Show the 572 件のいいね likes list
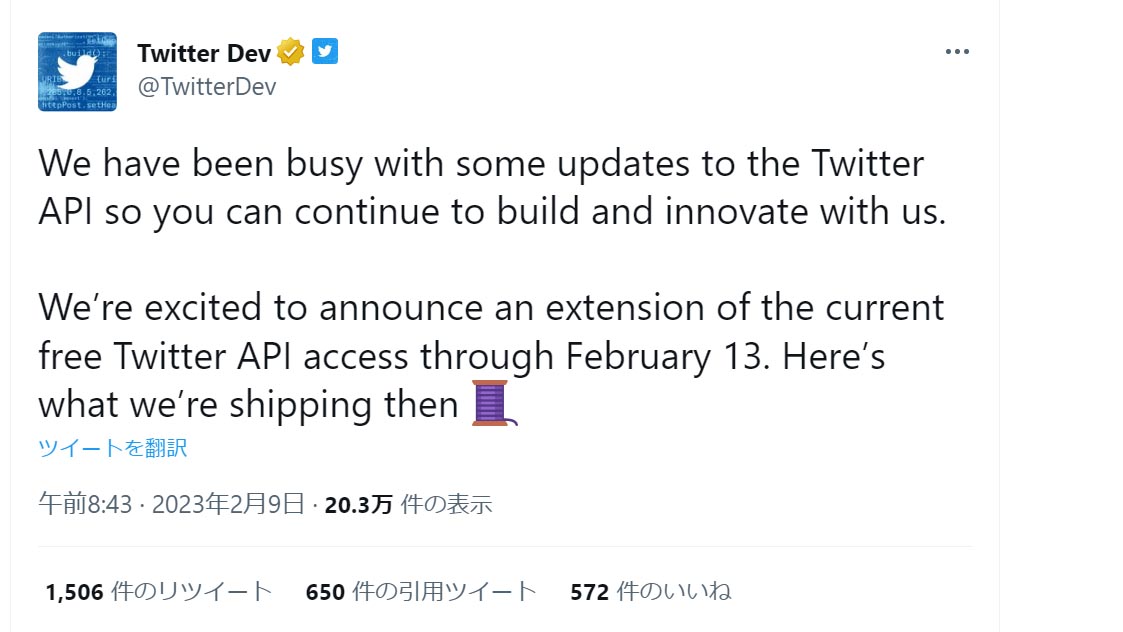 click(x=650, y=592)
